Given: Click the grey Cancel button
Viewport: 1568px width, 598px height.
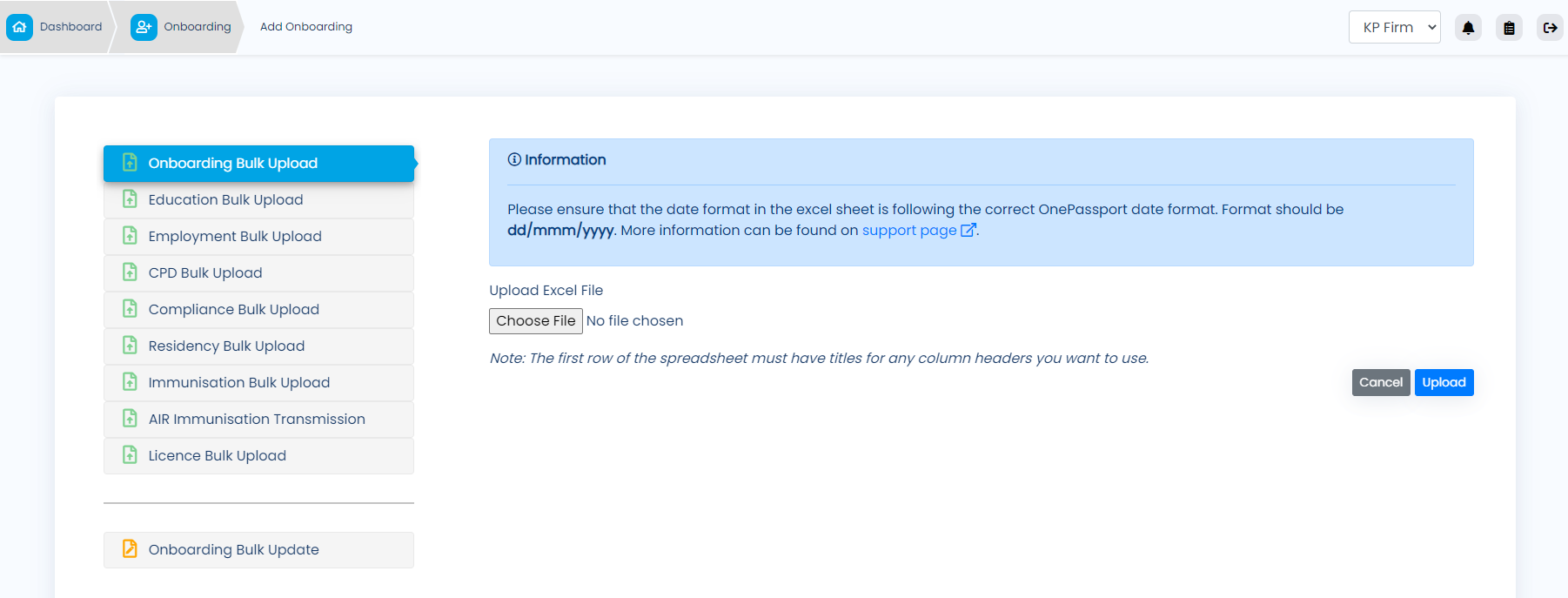Looking at the screenshot, I should [x=1381, y=382].
